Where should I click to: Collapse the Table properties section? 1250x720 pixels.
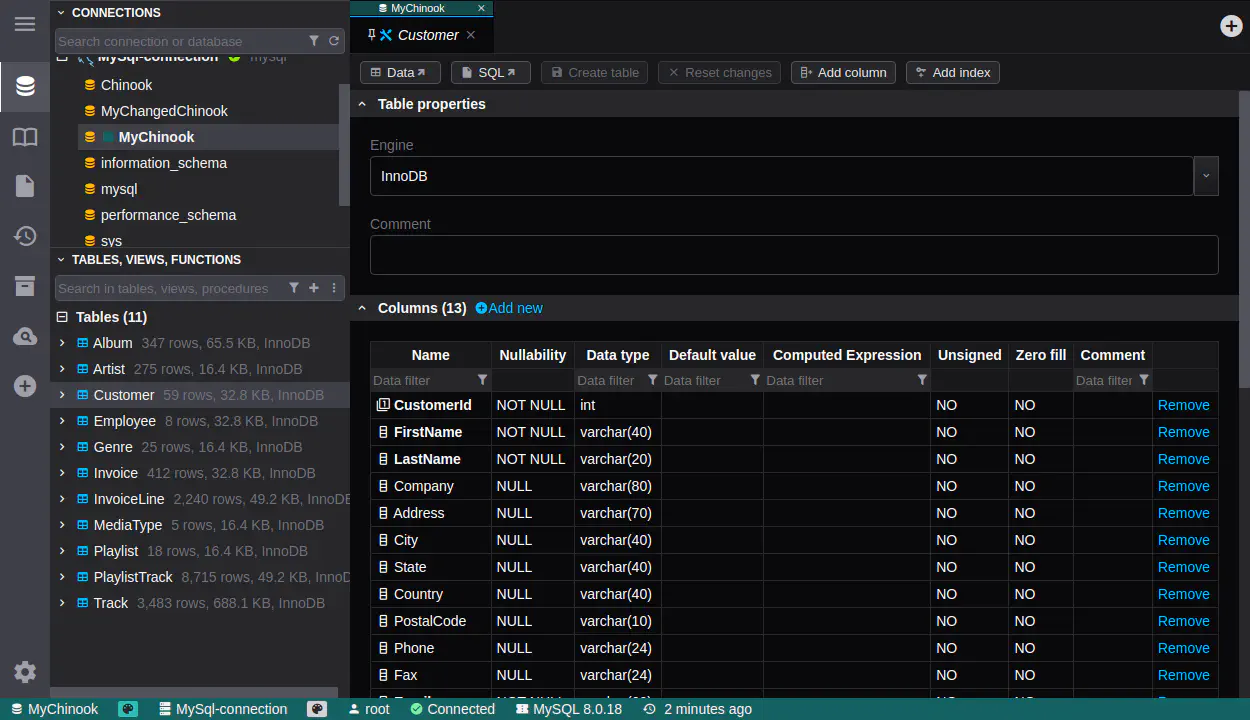pyautogui.click(x=362, y=104)
